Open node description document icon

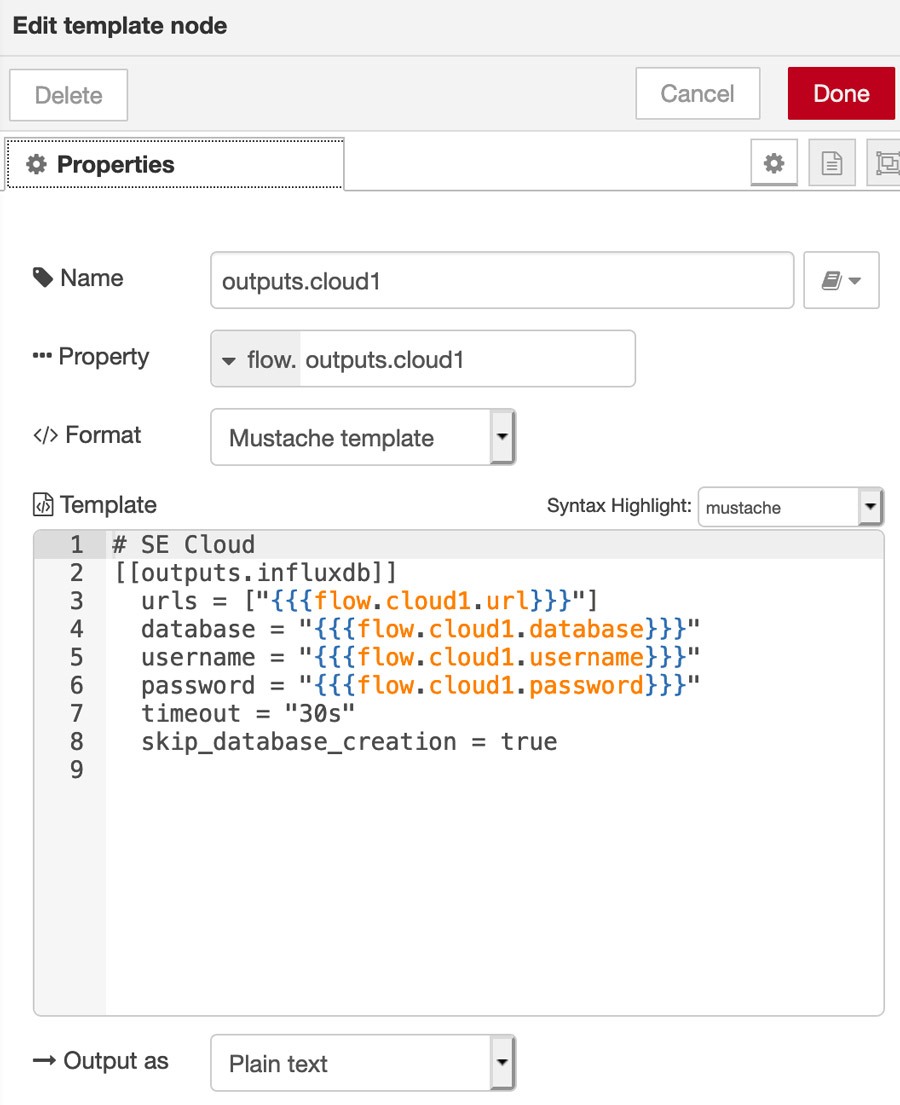[832, 164]
